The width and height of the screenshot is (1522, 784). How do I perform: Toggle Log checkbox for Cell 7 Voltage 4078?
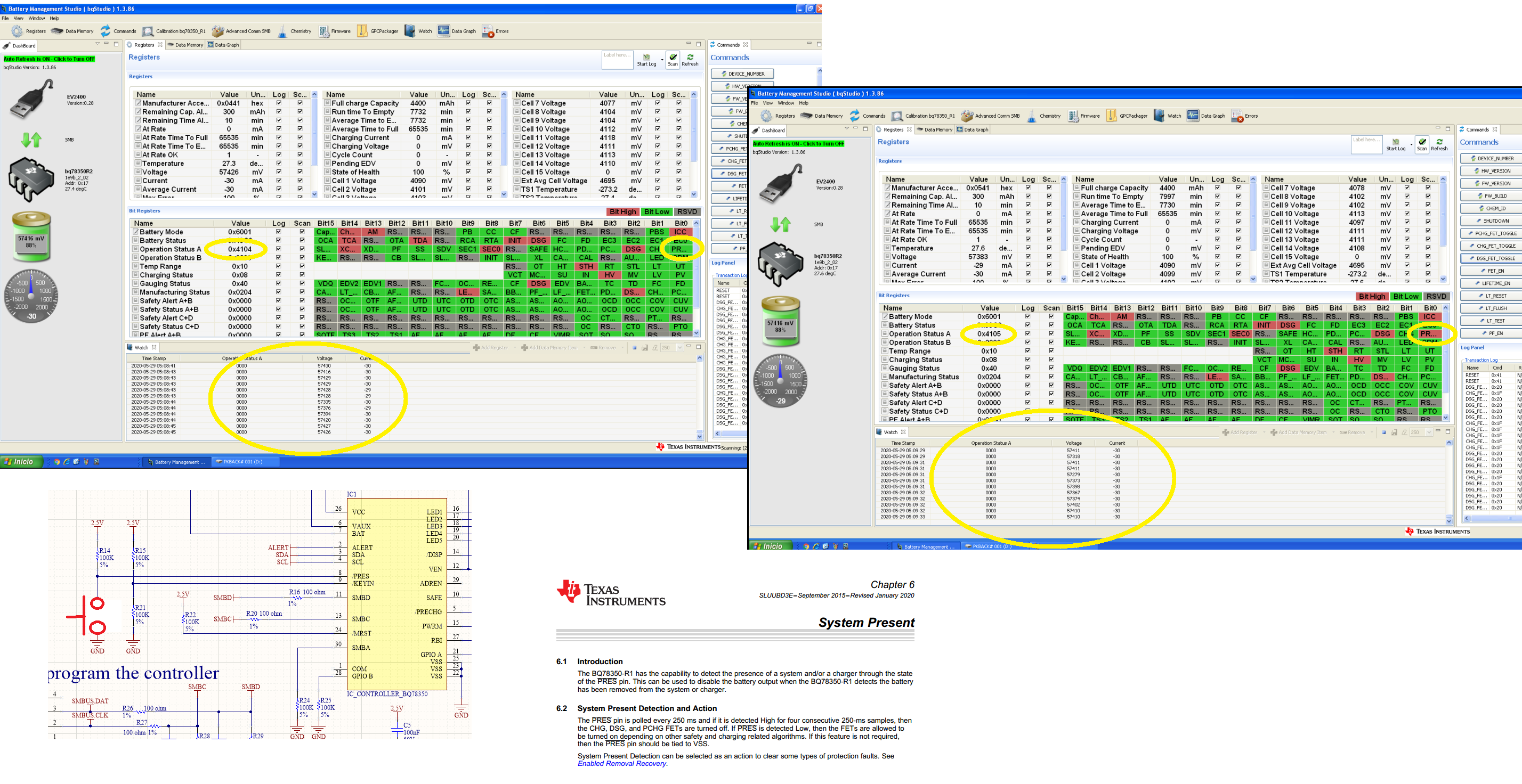1407,187
